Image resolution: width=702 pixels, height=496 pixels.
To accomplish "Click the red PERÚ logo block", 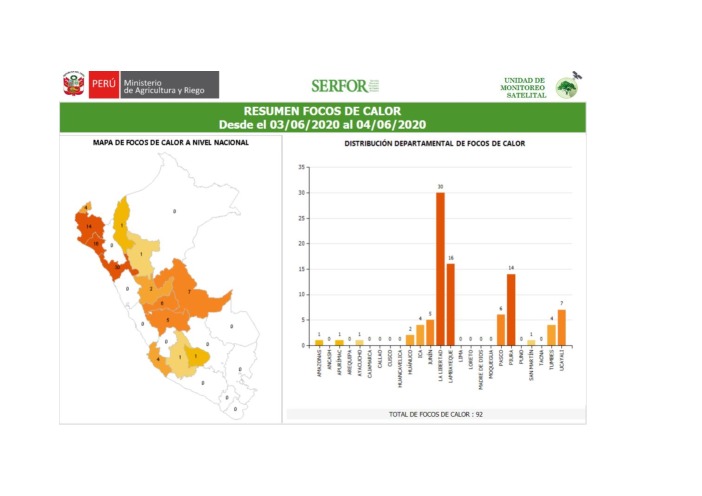I will 103,85.
